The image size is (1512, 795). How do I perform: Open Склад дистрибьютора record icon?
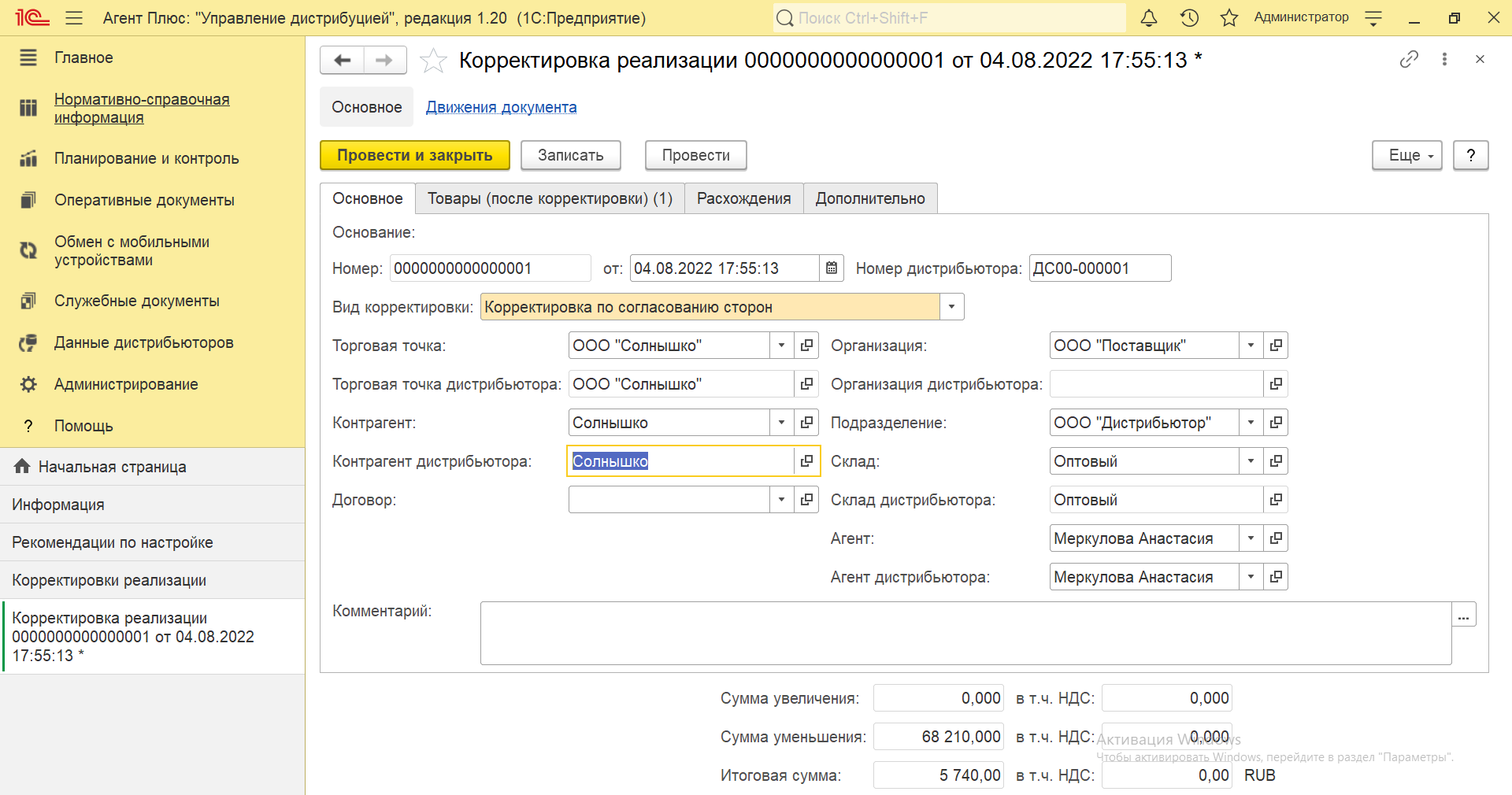pyautogui.click(x=1276, y=500)
